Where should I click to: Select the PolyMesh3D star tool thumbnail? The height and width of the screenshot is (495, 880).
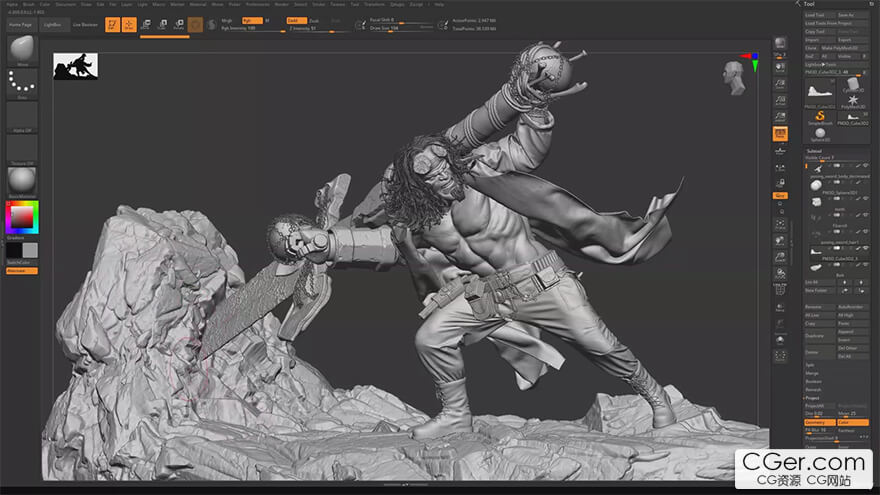click(x=852, y=101)
